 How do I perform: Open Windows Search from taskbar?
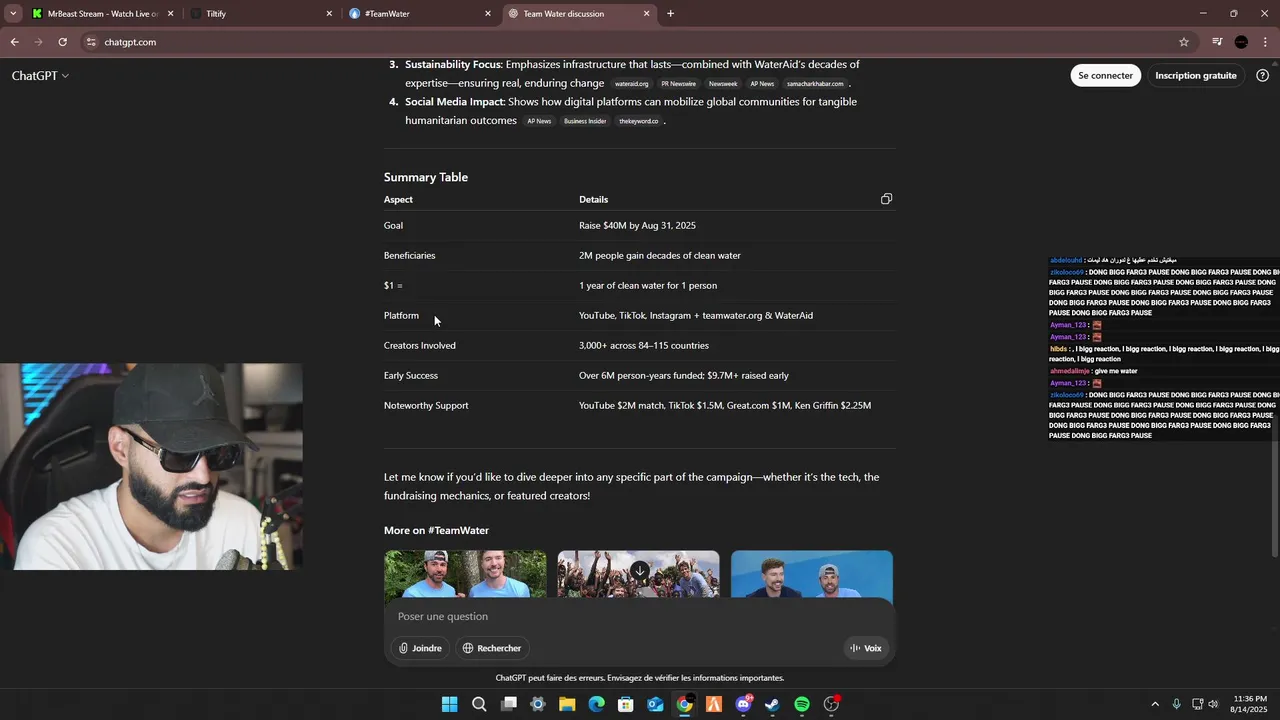pyautogui.click(x=479, y=704)
